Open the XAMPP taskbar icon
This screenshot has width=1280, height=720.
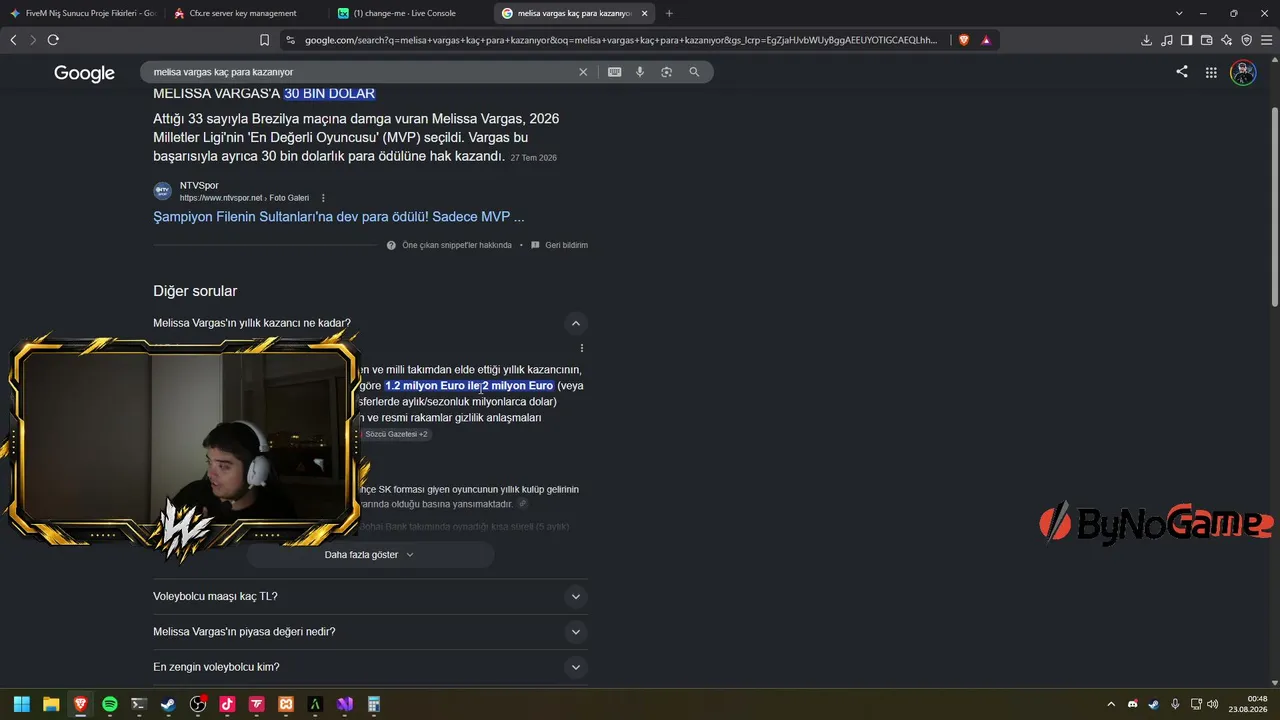(x=286, y=704)
